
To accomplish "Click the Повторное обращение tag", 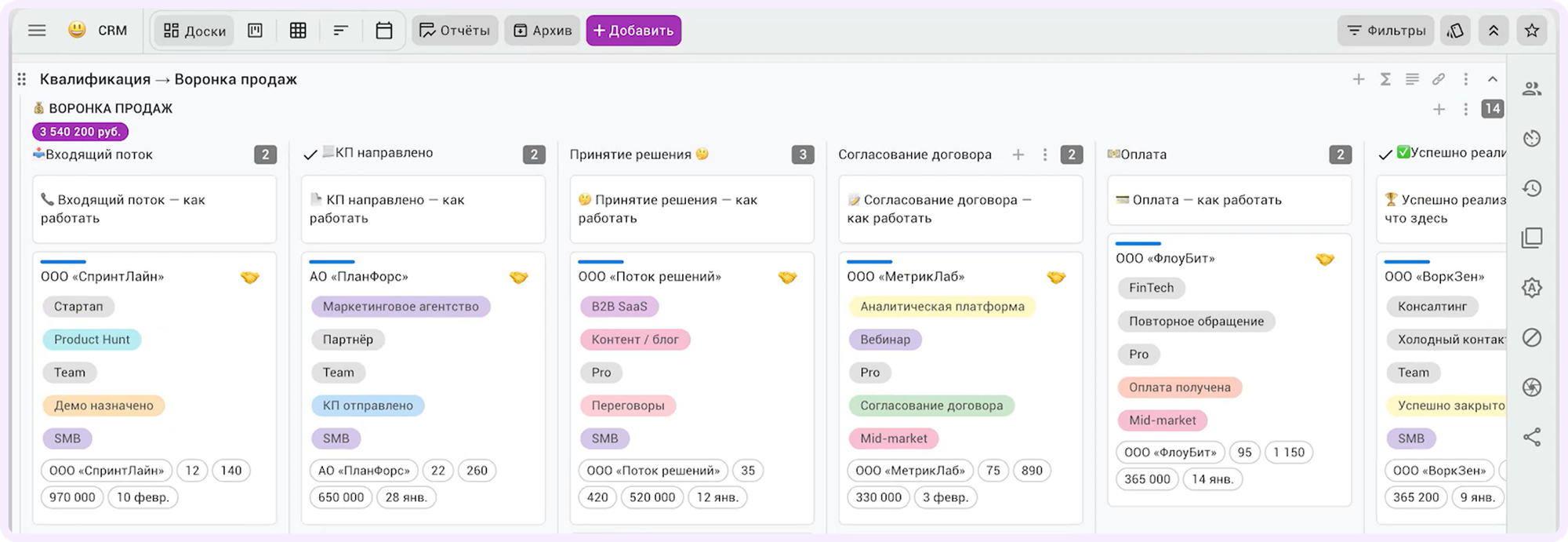I will (x=1196, y=321).
